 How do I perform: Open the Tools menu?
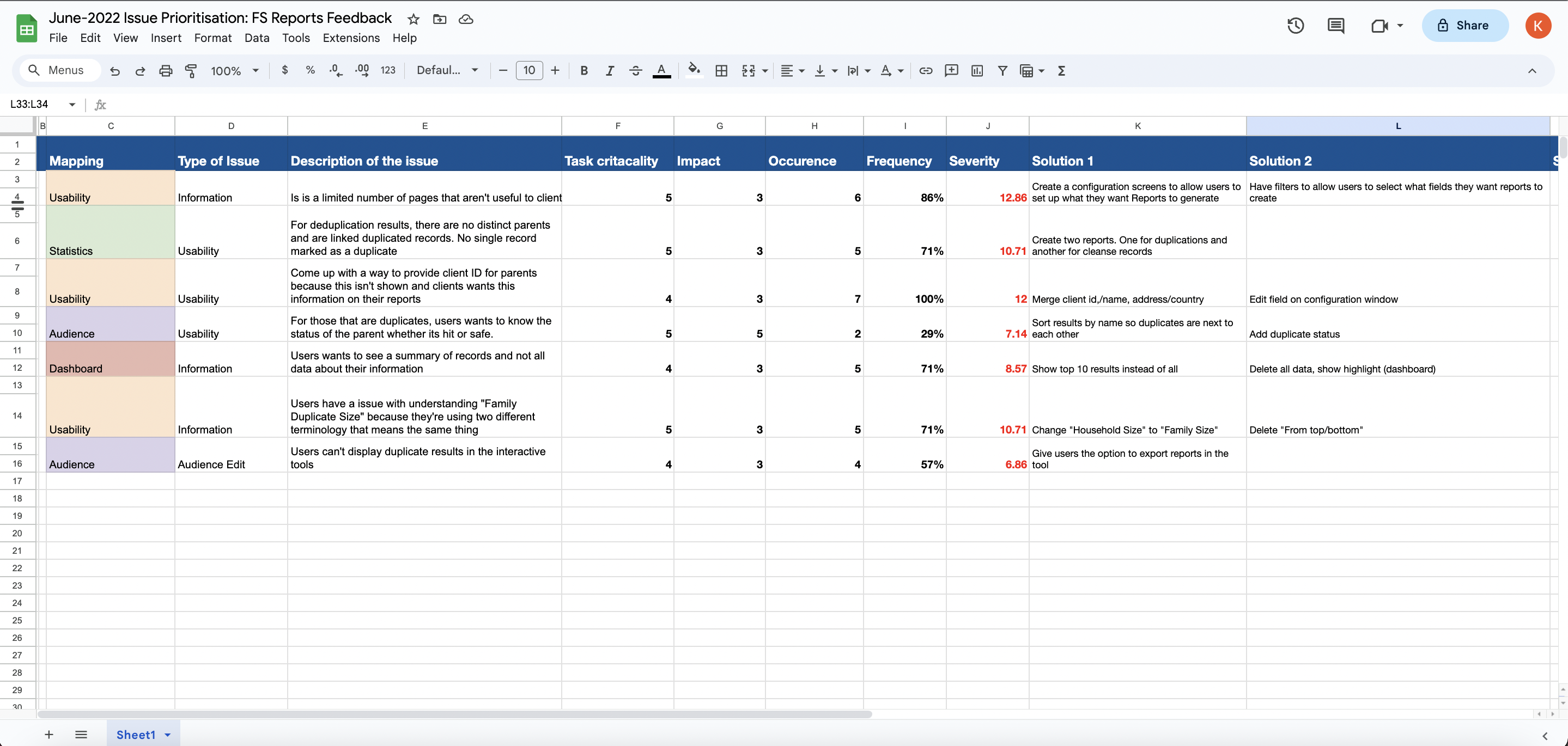coord(296,38)
